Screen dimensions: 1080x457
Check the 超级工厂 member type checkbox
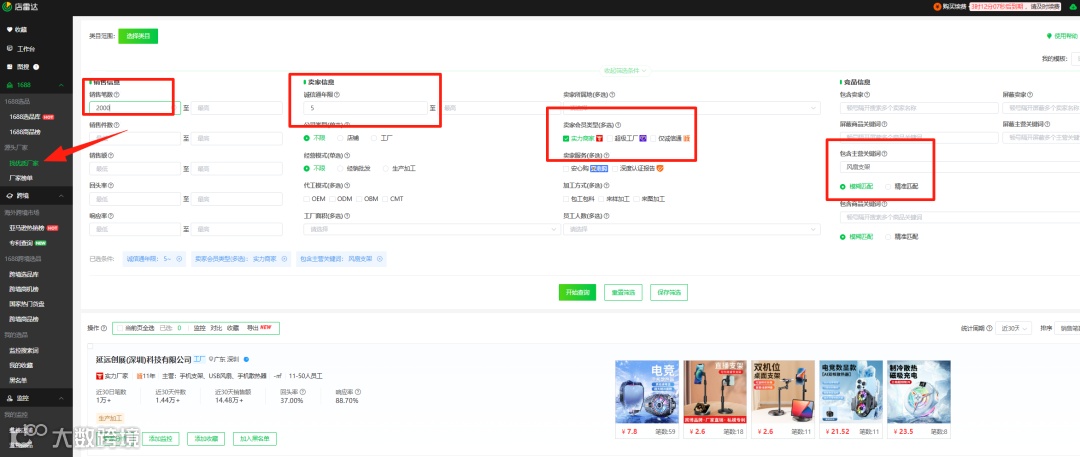[x=610, y=139]
